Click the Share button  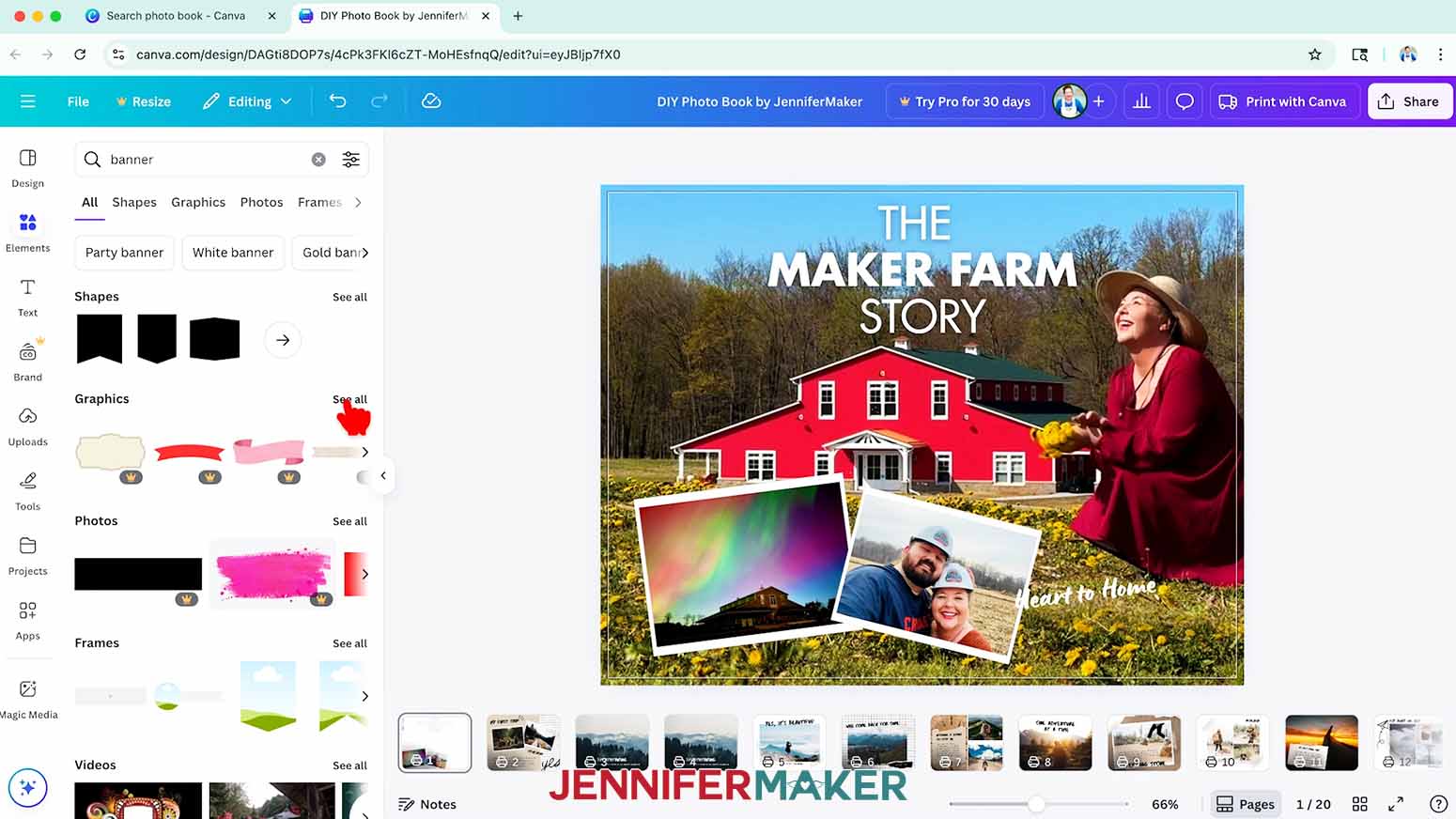(x=1410, y=101)
